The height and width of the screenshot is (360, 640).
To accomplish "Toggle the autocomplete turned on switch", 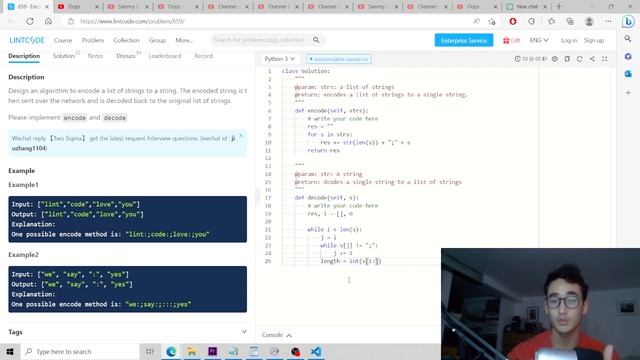I will 339,59.
